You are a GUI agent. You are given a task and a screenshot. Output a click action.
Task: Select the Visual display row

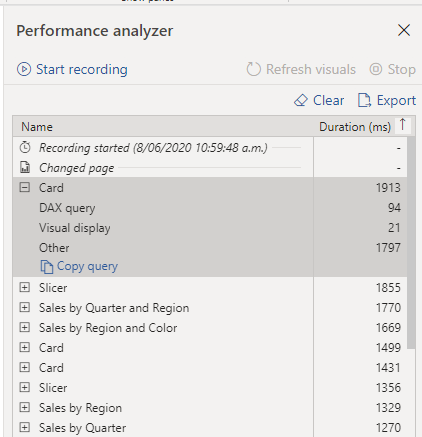(210, 228)
